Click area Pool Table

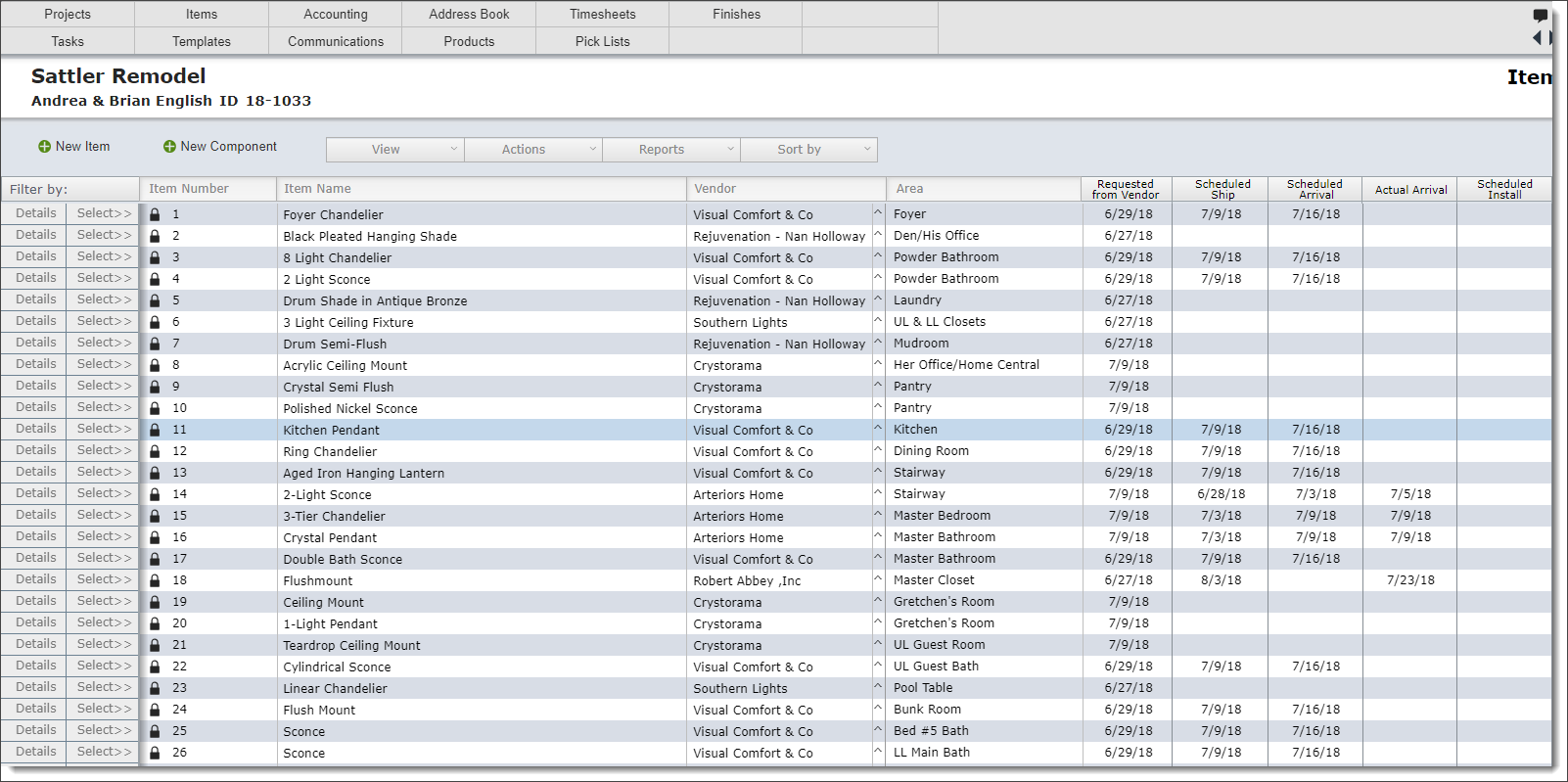point(923,687)
